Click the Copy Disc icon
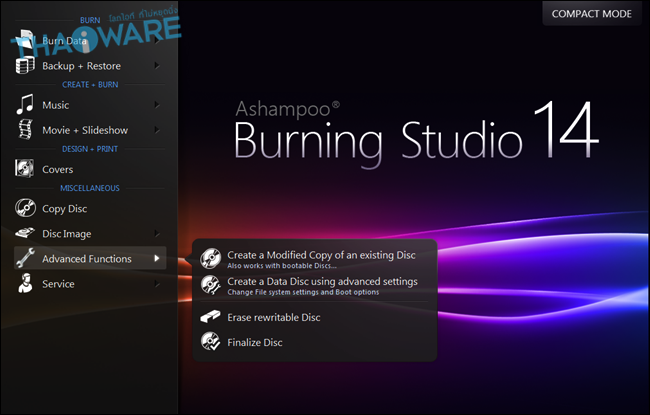Image resolution: width=650 pixels, height=415 pixels. pos(25,208)
